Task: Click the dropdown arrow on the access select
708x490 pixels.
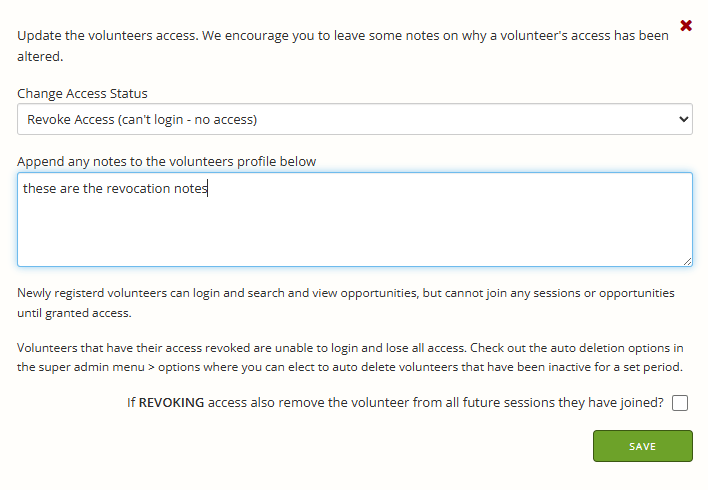Action: [684, 119]
